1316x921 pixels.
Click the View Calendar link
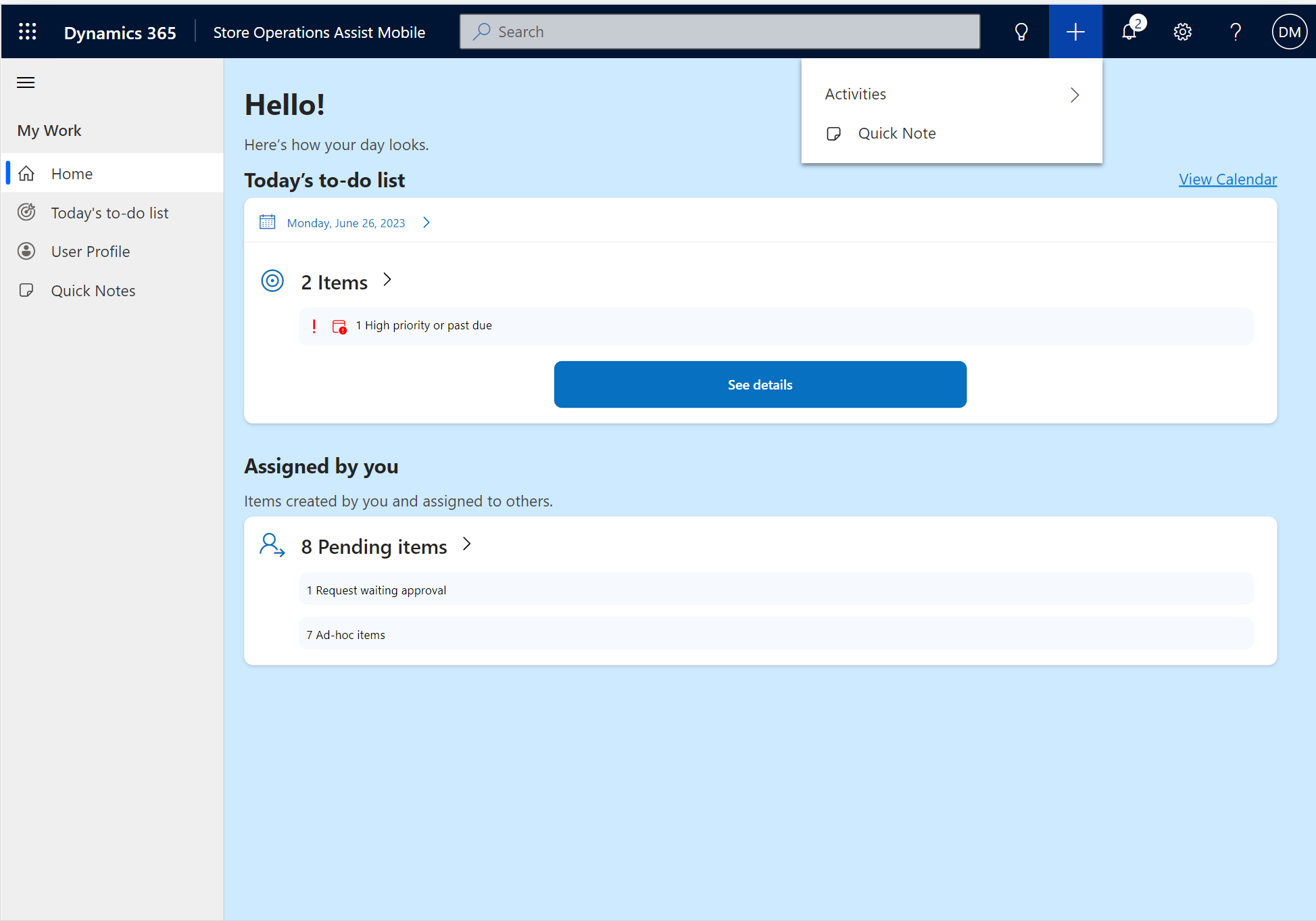(x=1228, y=179)
